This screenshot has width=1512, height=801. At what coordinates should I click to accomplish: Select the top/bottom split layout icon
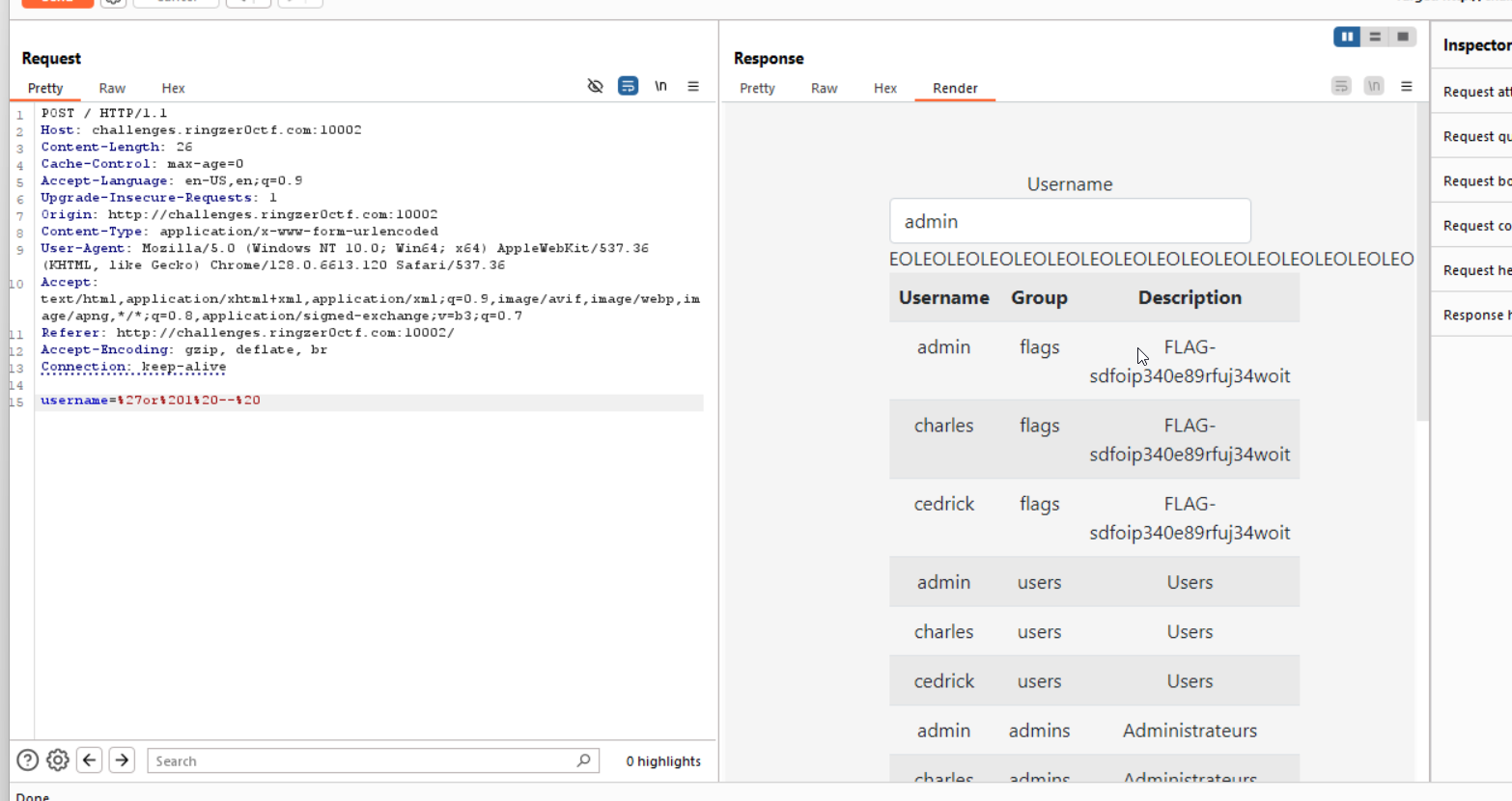click(1375, 37)
